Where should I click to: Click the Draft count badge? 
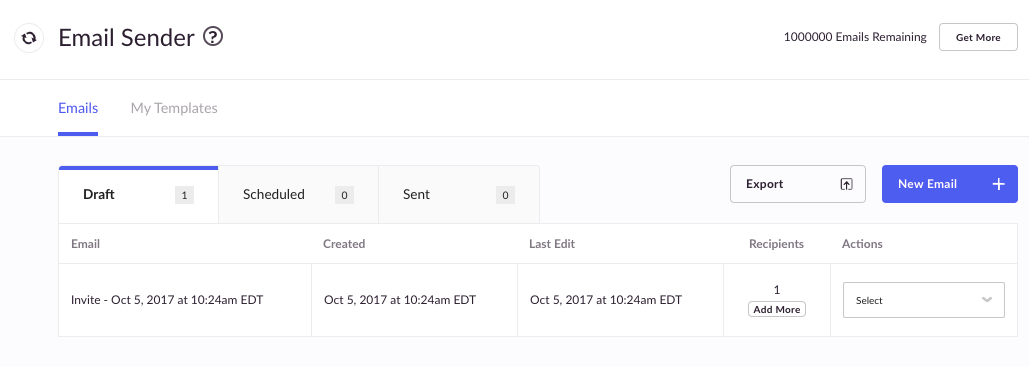[x=184, y=195]
